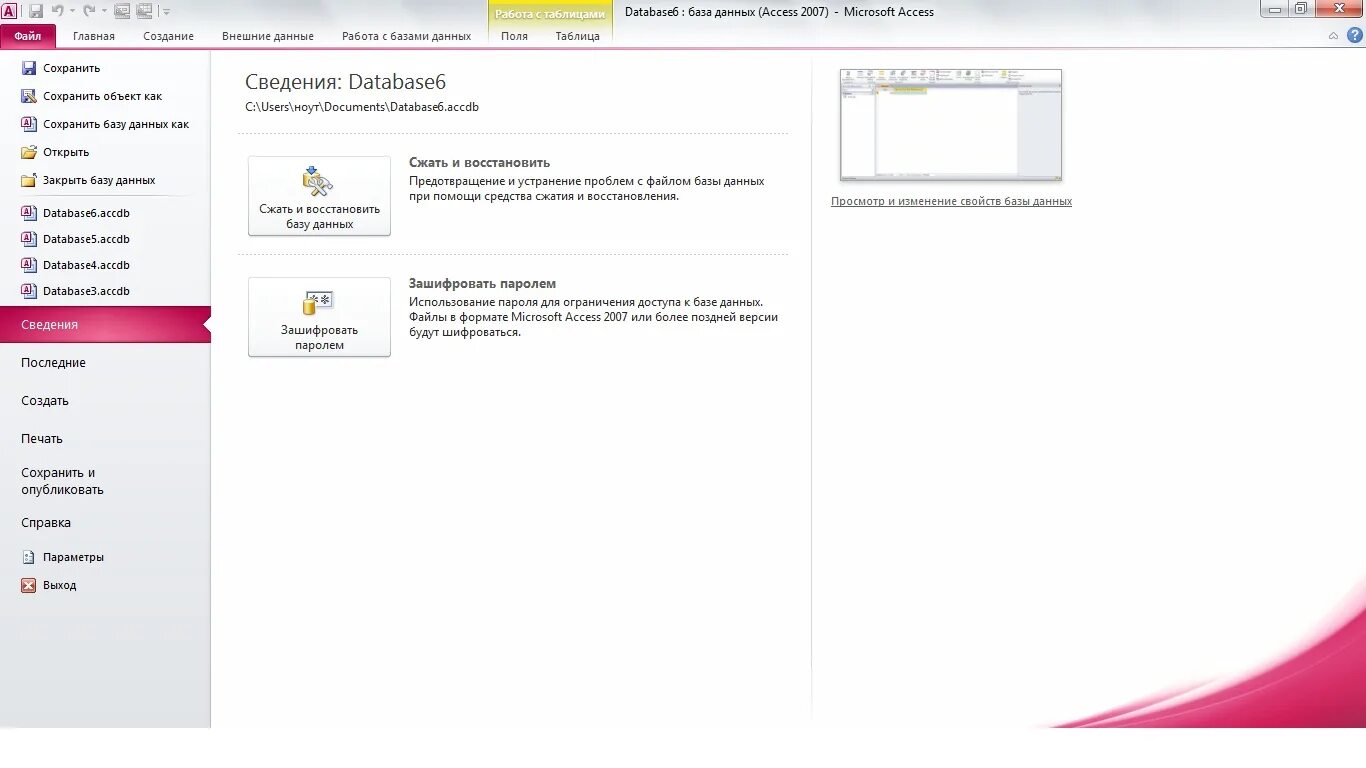The width and height of the screenshot is (1366, 768).
Task: Switch to the Главная ribbon tab
Action: (x=94, y=36)
